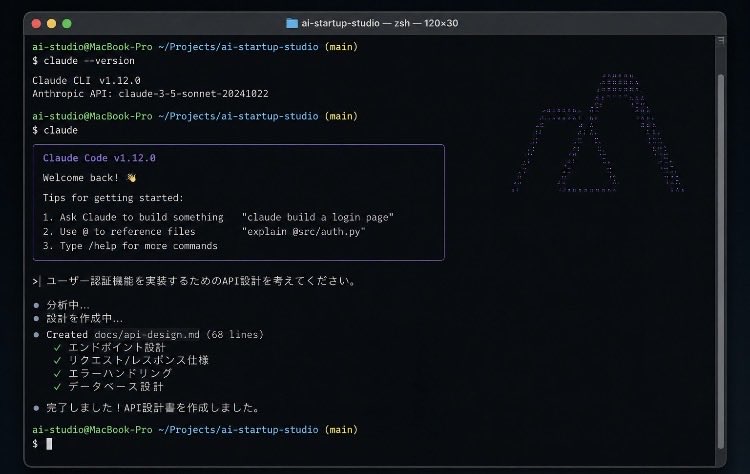Click tip '1. Ask Claude to build something'
The width and height of the screenshot is (750, 474).
(133, 217)
